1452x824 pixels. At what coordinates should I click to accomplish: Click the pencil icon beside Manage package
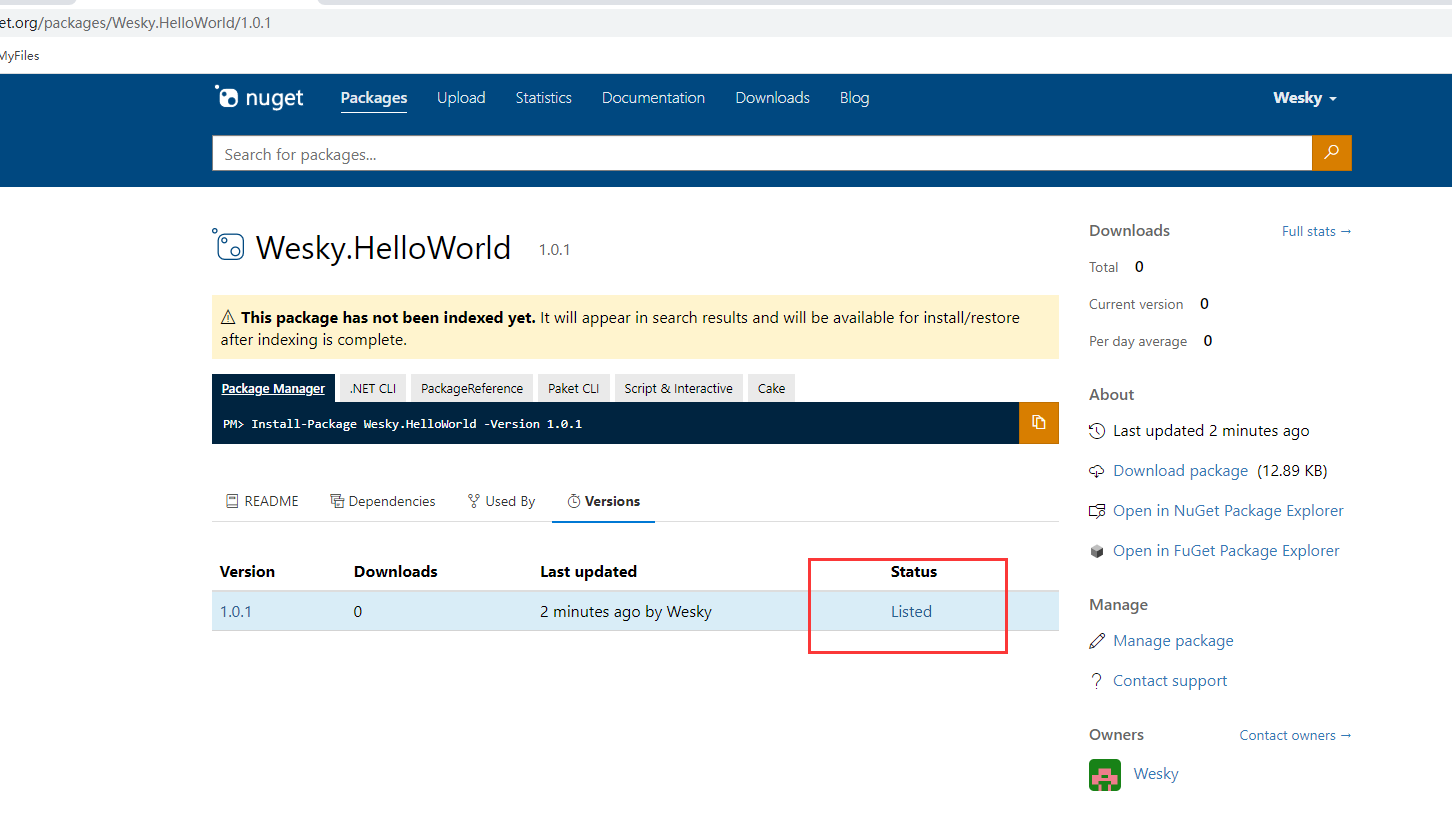(x=1097, y=641)
